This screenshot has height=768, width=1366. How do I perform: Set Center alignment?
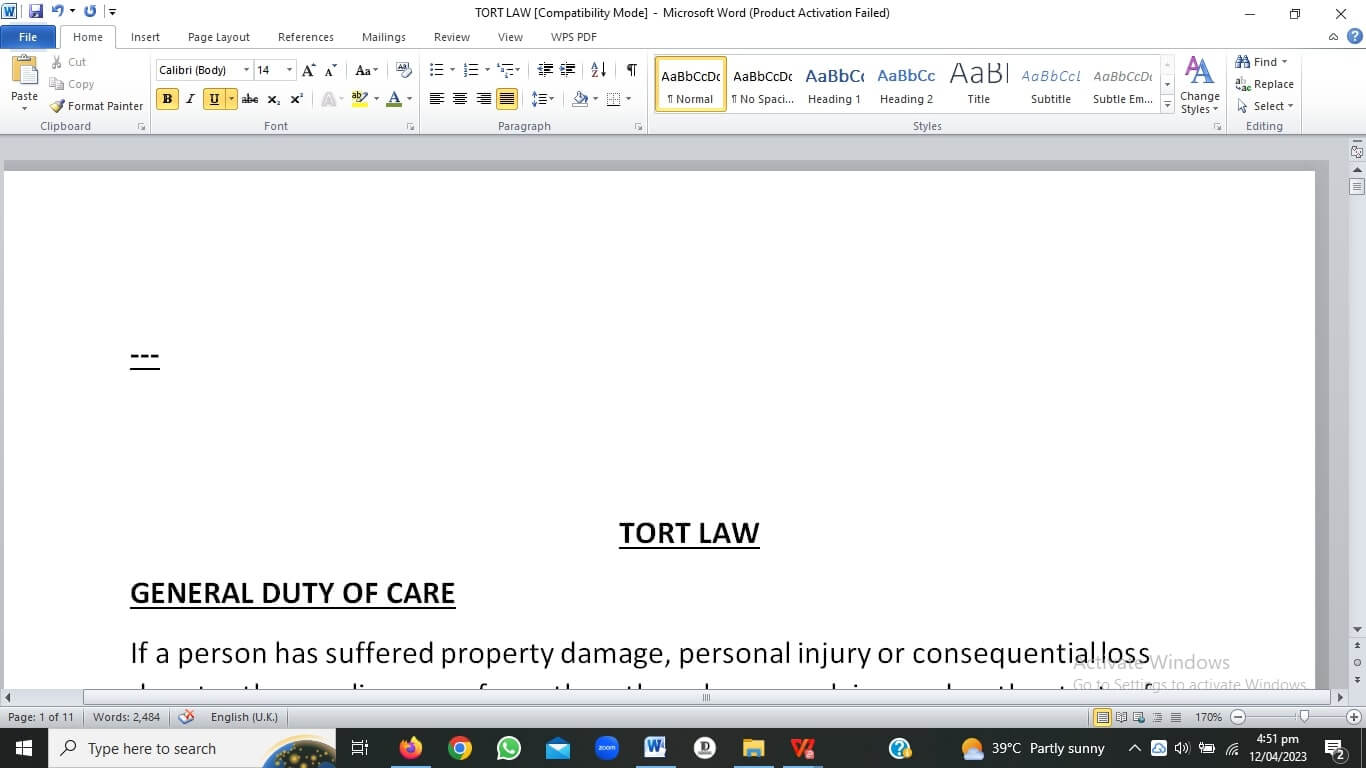coord(460,99)
